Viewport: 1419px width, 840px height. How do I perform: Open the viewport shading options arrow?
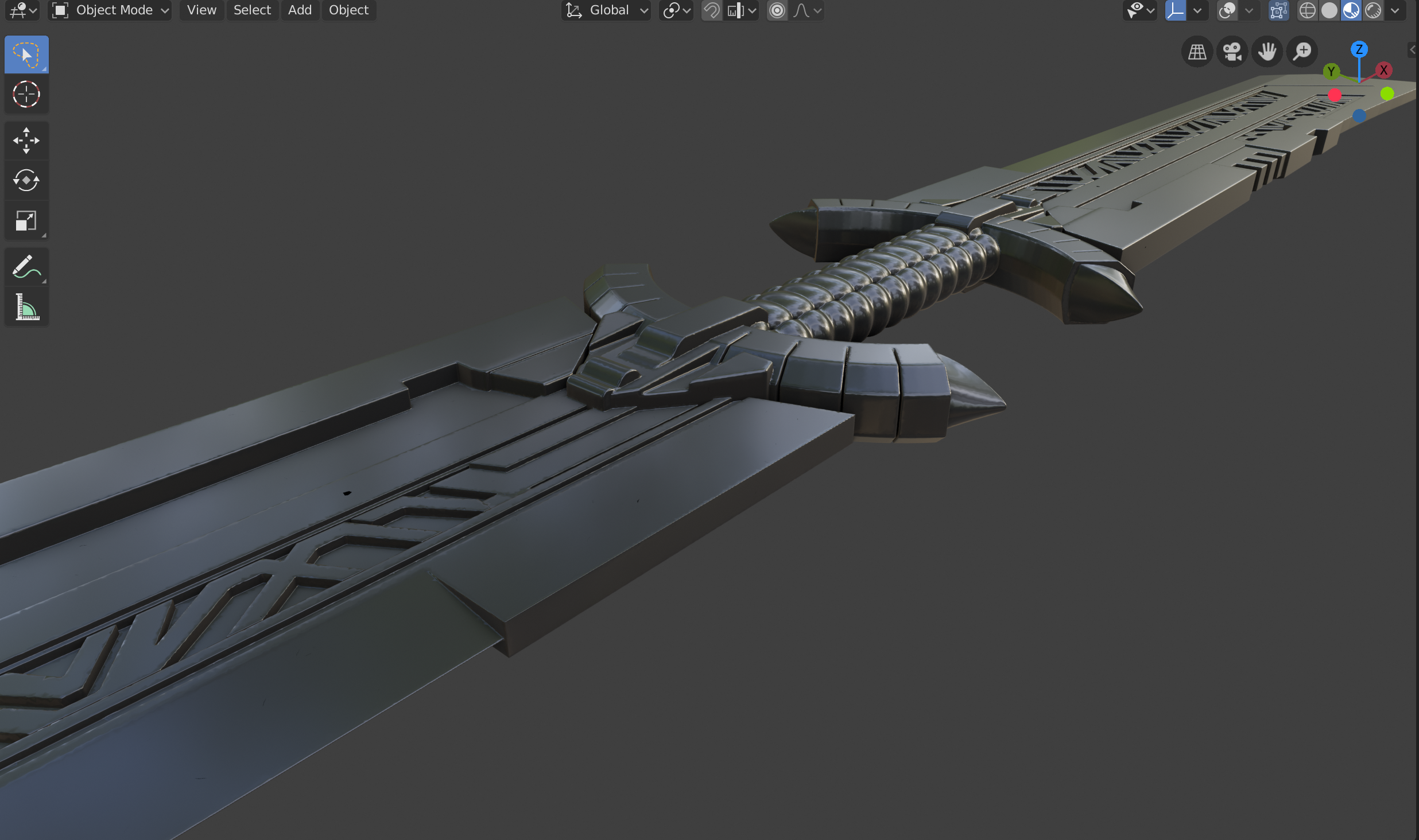(x=1395, y=10)
